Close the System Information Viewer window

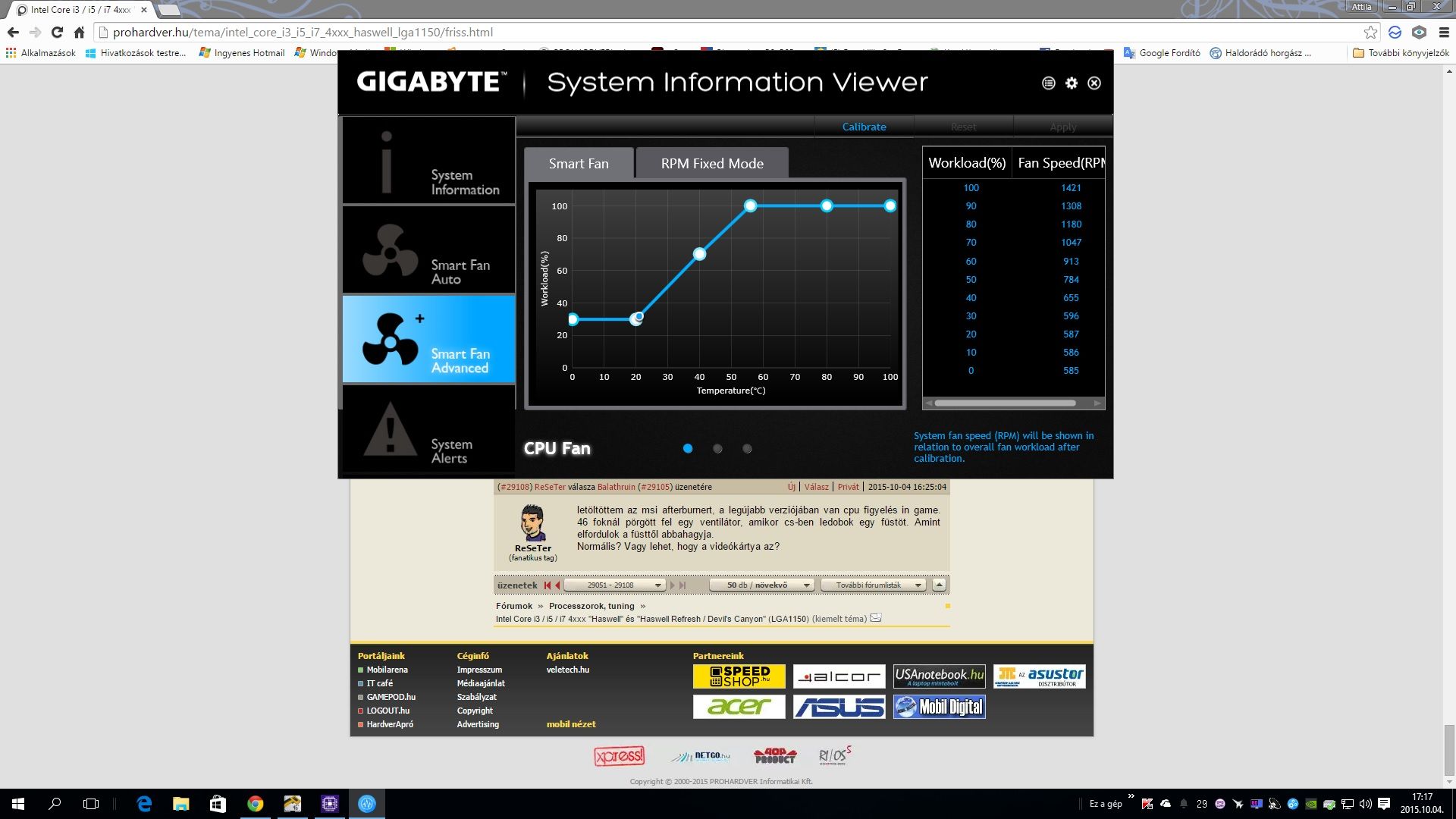tap(1094, 83)
